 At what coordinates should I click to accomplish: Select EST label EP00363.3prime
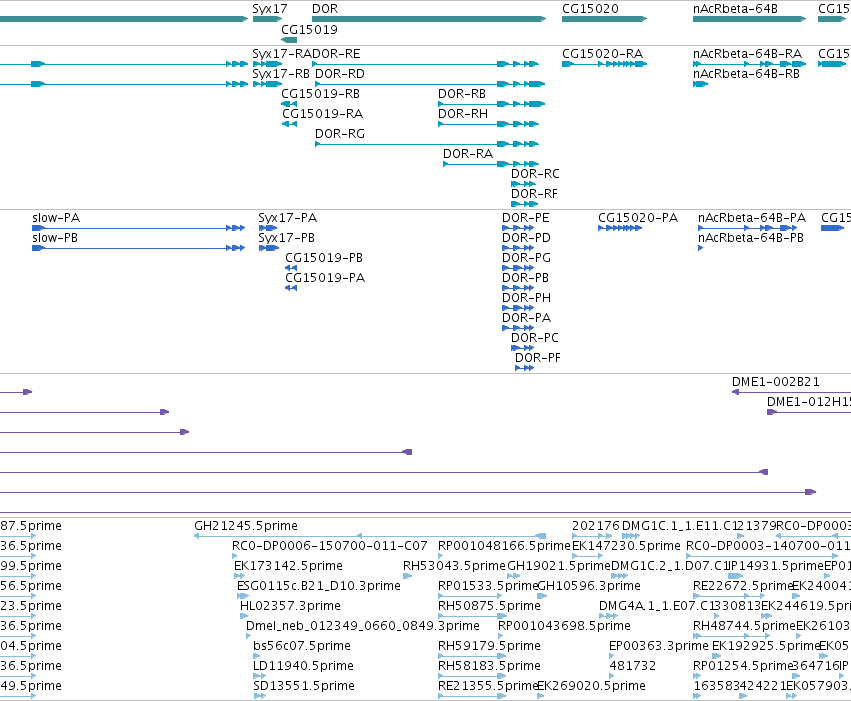tap(659, 647)
